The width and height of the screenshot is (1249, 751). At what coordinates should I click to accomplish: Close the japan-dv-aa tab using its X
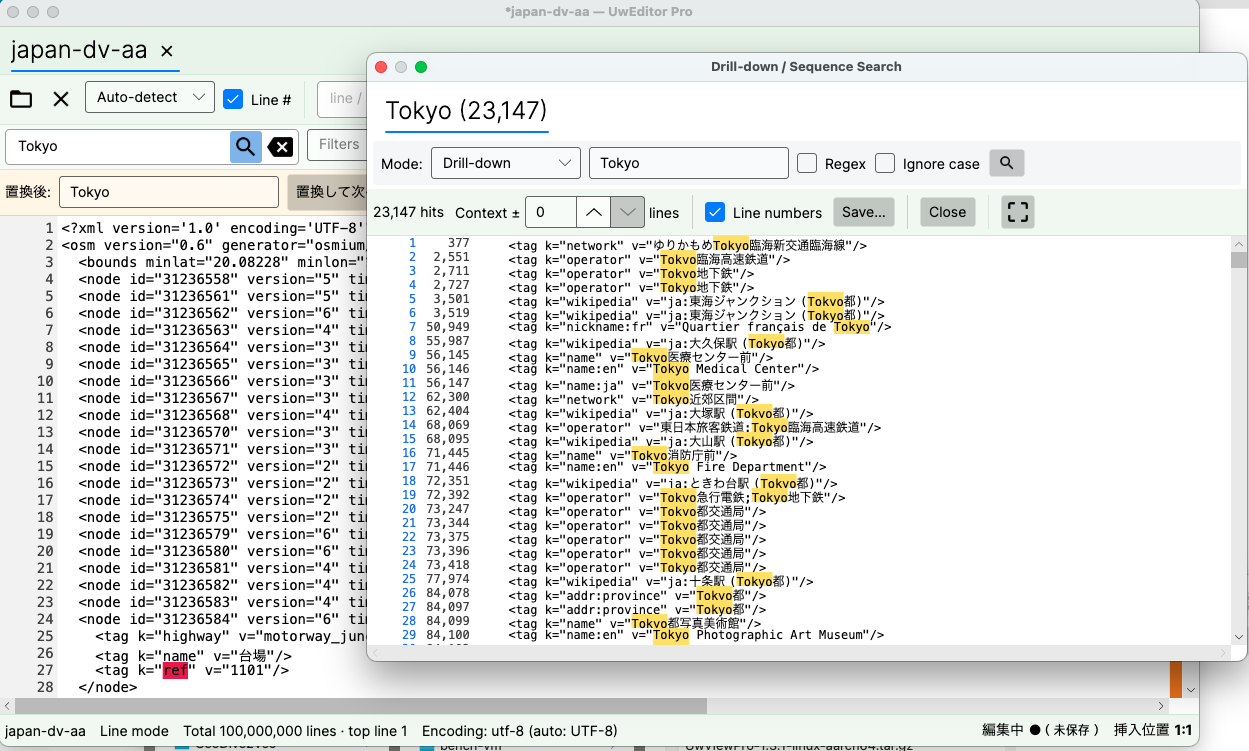click(x=167, y=51)
